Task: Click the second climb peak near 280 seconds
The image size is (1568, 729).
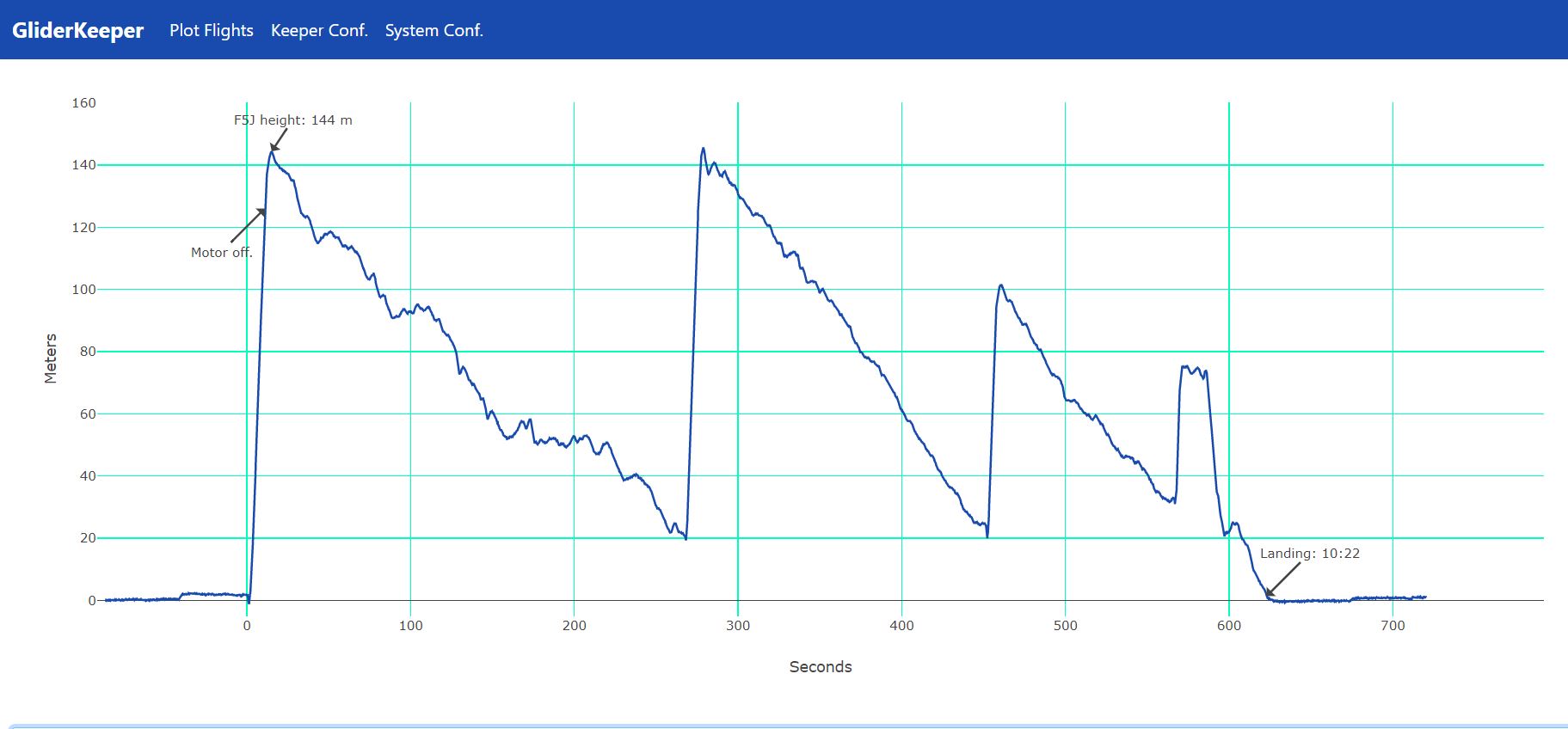Action: [x=703, y=149]
